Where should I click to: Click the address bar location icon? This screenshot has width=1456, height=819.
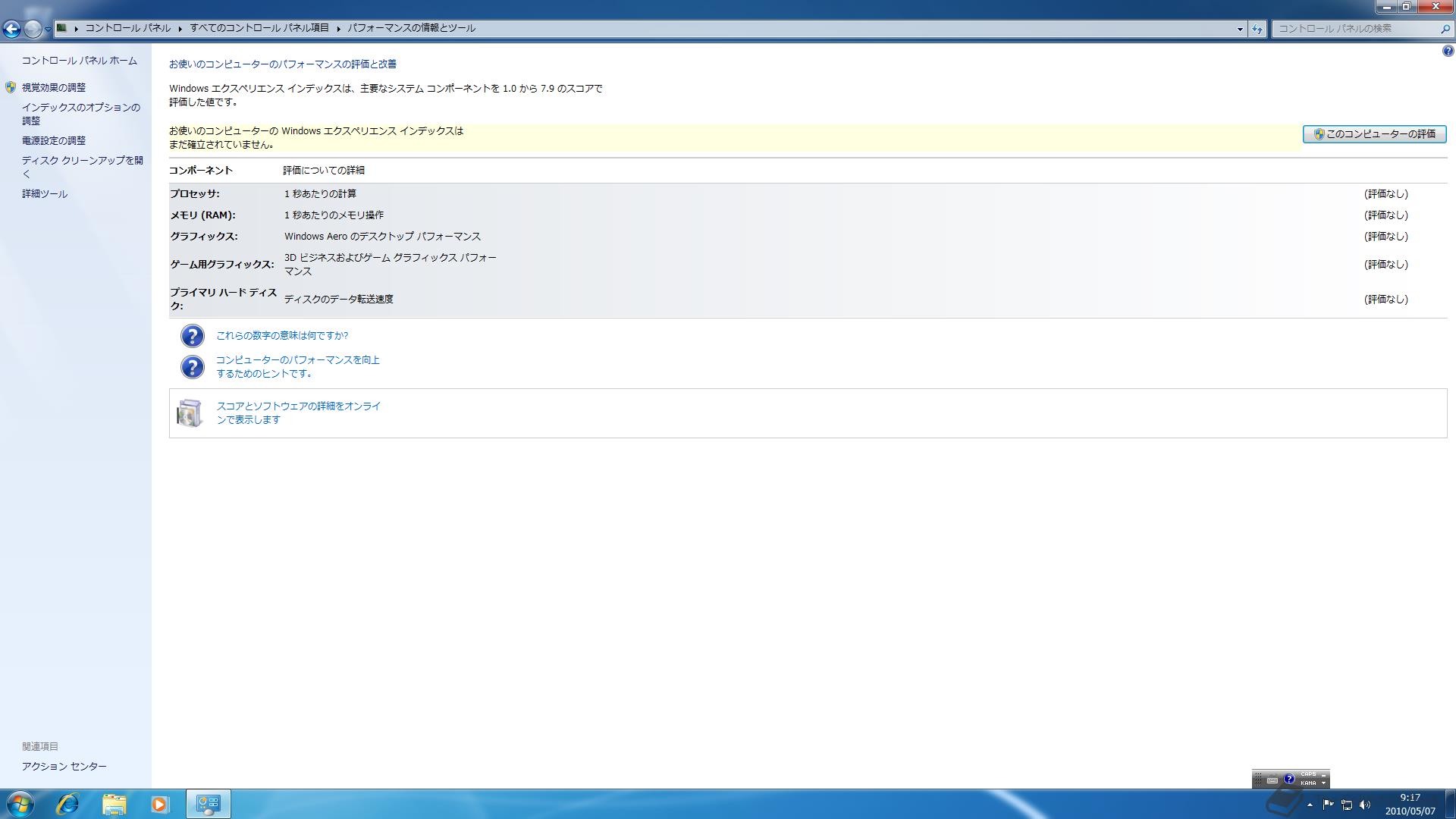62,28
